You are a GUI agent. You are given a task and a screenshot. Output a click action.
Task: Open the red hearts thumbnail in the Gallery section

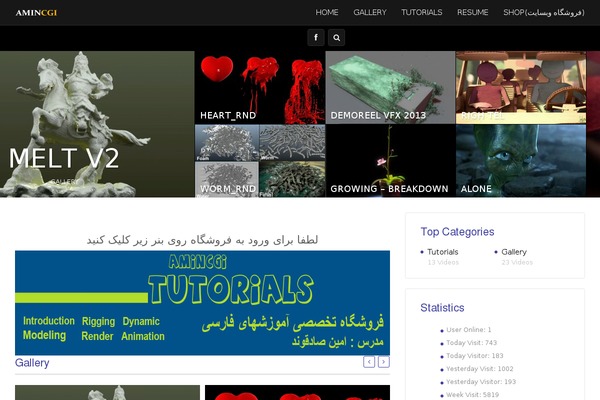point(297,393)
